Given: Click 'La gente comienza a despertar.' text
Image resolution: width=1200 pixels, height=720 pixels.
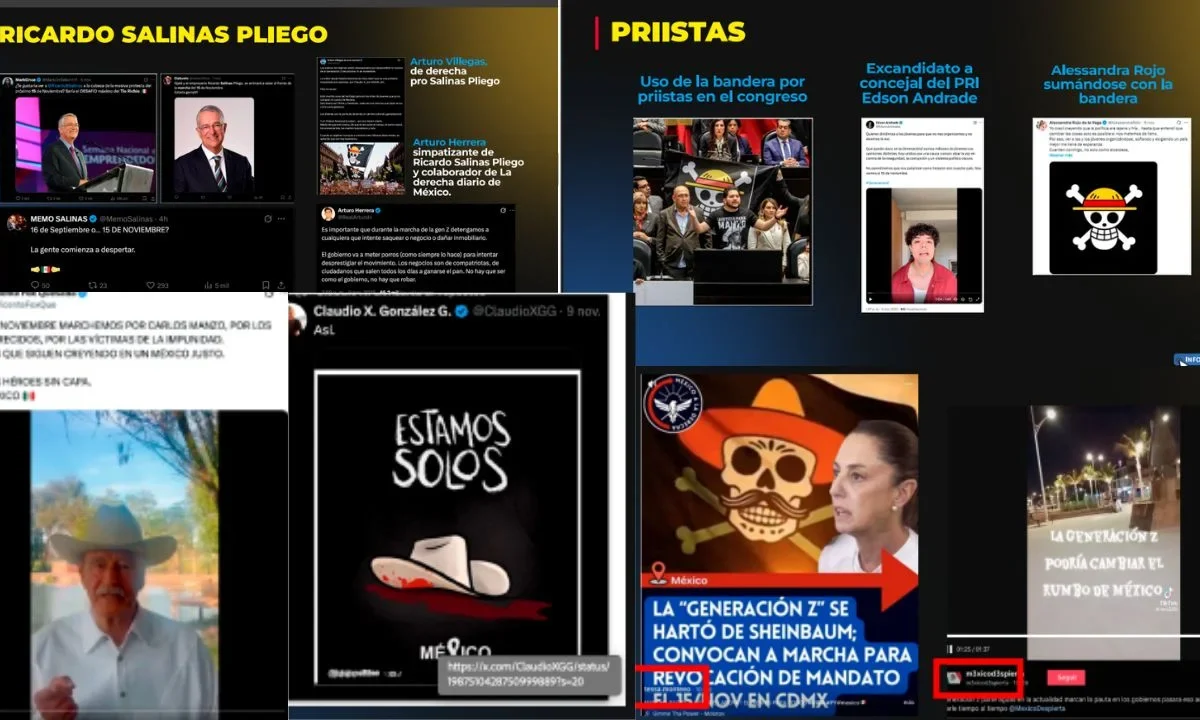Looking at the screenshot, I should pos(82,249).
